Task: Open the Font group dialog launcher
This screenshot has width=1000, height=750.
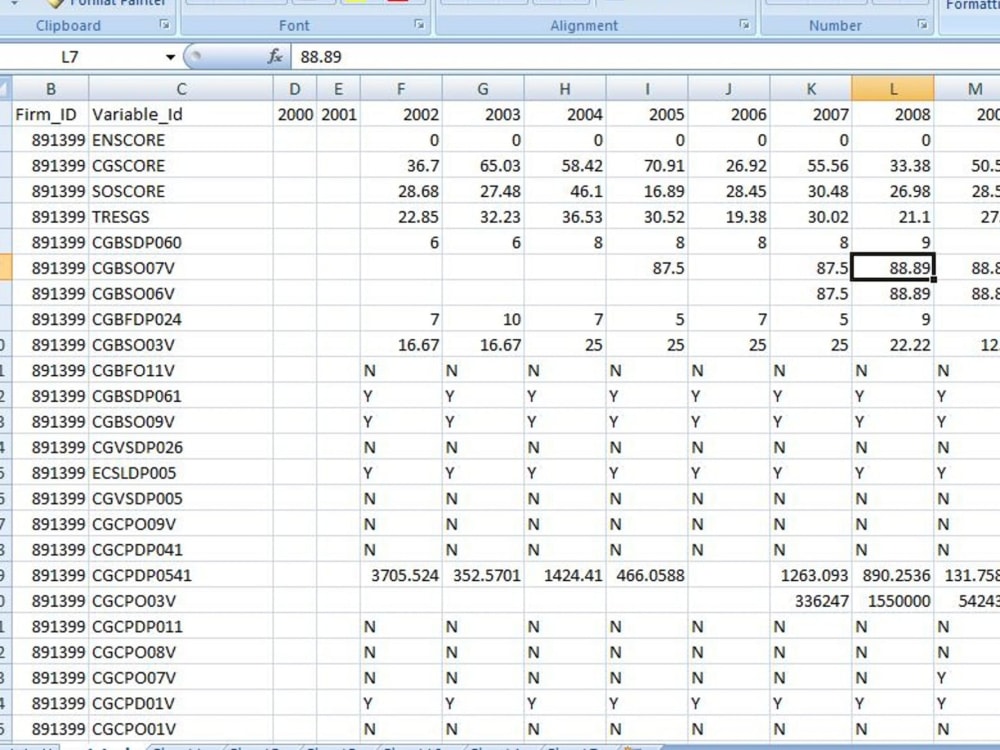Action: pyautogui.click(x=419, y=25)
